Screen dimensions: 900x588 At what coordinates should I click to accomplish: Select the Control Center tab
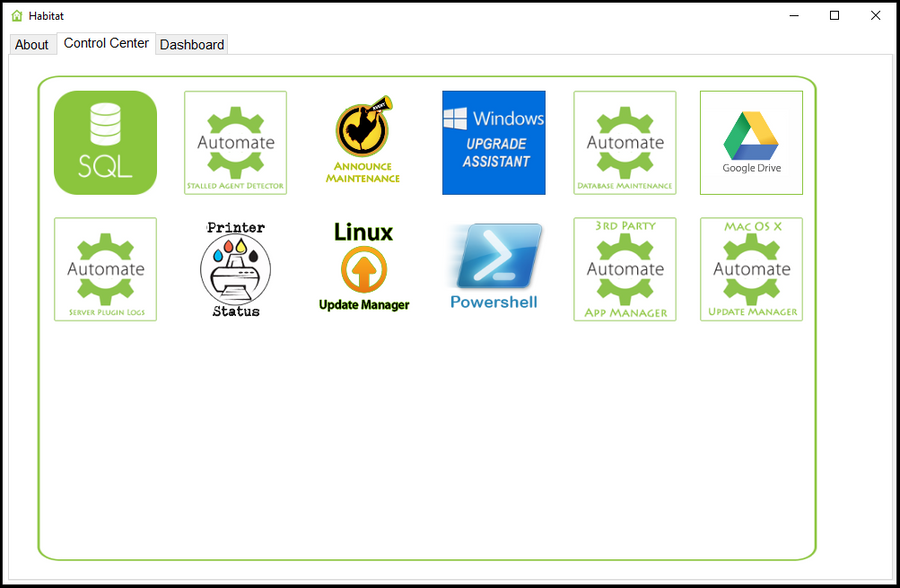click(106, 43)
